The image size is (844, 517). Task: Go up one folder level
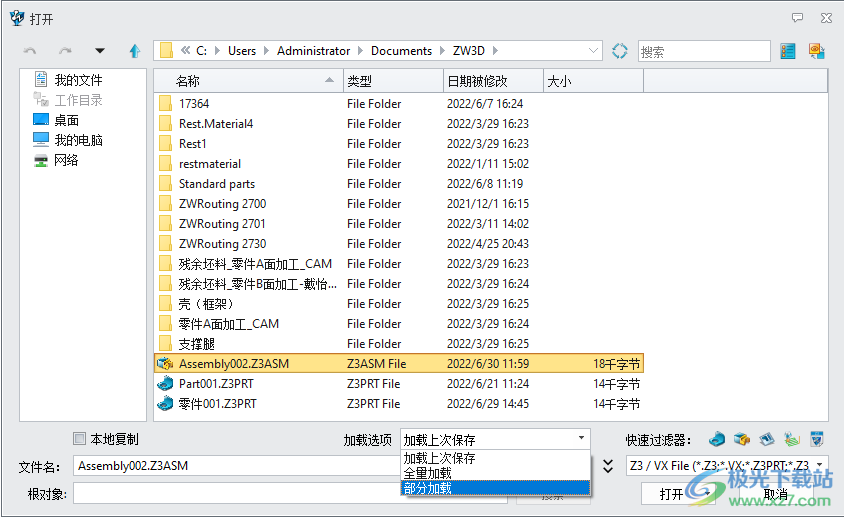click(x=135, y=51)
